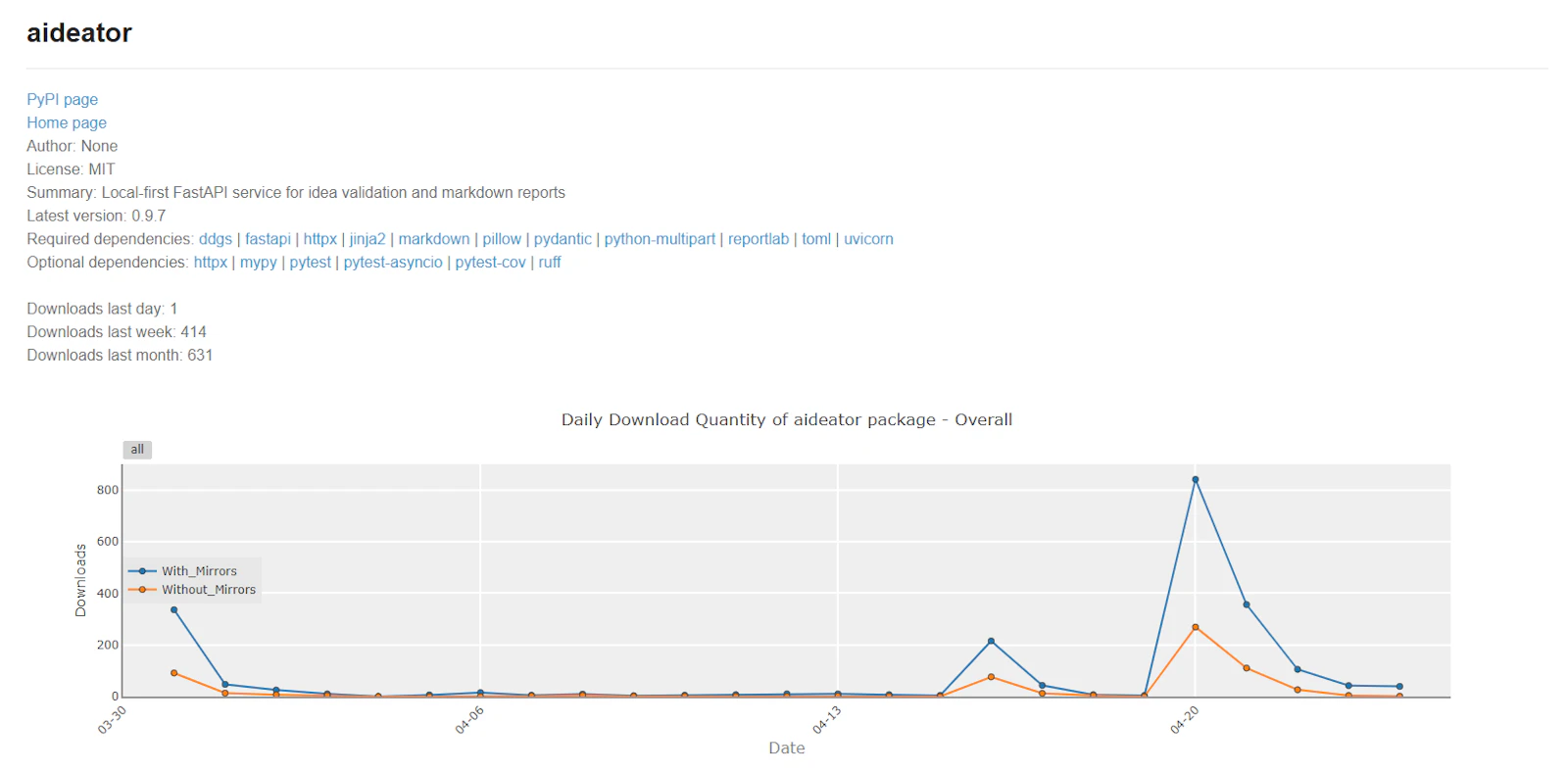Click the first Without_Mirrors data point after 03-30
1568x772 pixels.
click(174, 673)
